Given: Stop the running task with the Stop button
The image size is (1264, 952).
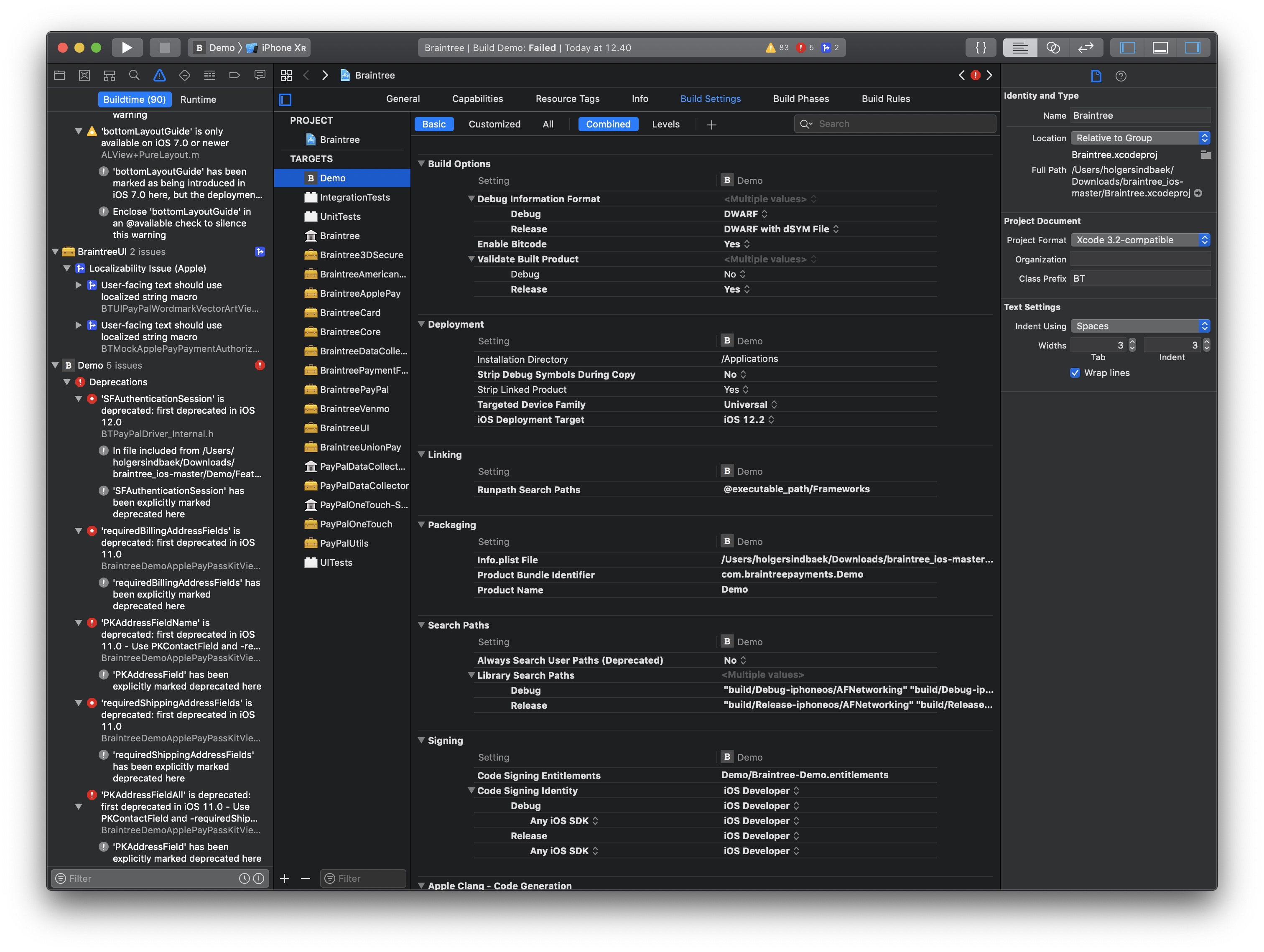Looking at the screenshot, I should pyautogui.click(x=165, y=47).
